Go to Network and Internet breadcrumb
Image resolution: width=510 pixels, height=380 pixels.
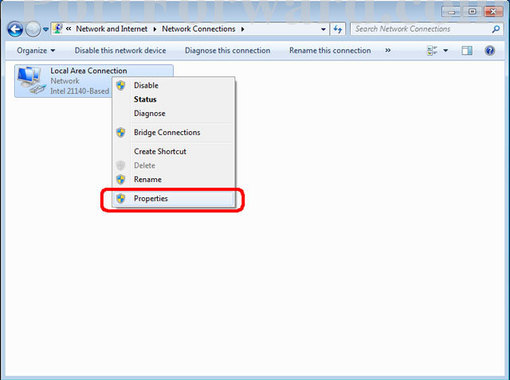tap(112, 29)
